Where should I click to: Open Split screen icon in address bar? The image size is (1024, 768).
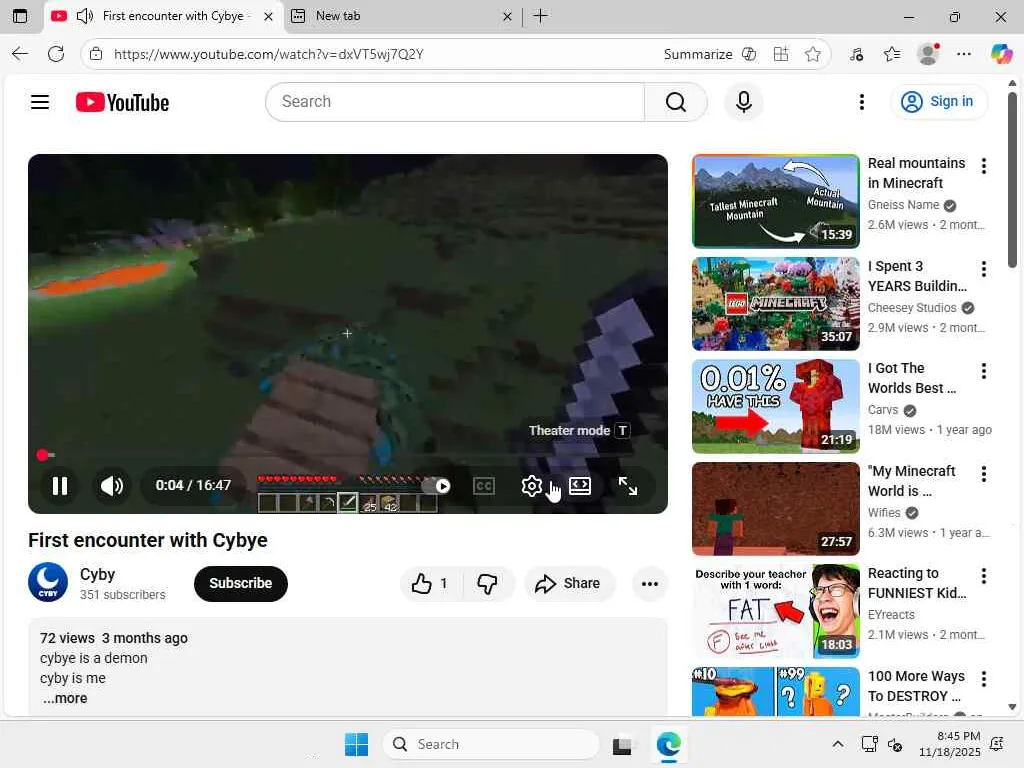pyautogui.click(x=780, y=54)
